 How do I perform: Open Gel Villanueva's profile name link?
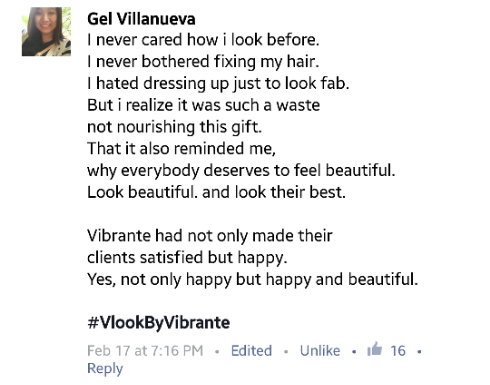[x=141, y=19]
